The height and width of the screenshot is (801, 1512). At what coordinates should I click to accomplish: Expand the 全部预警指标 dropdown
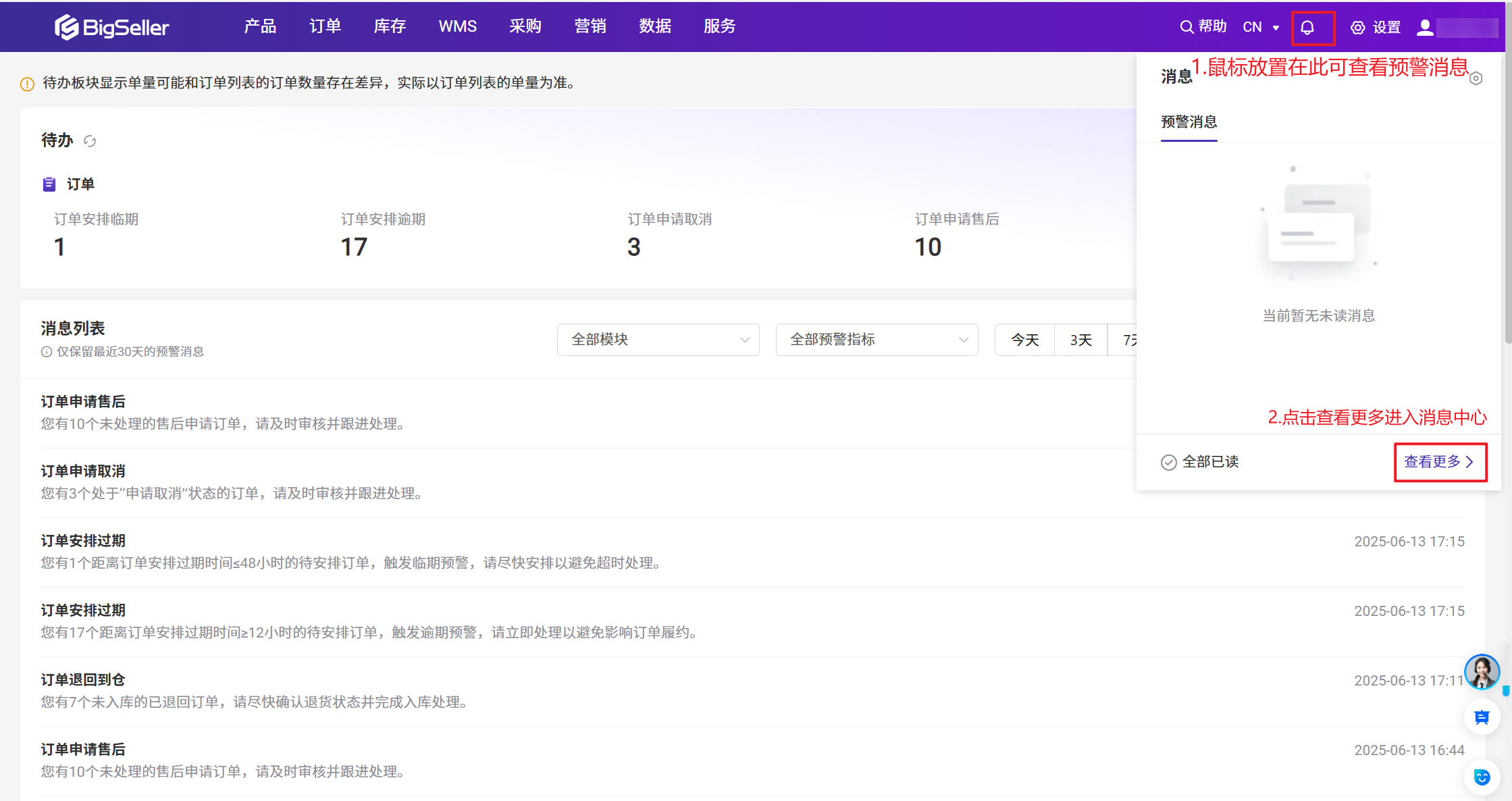[877, 340]
